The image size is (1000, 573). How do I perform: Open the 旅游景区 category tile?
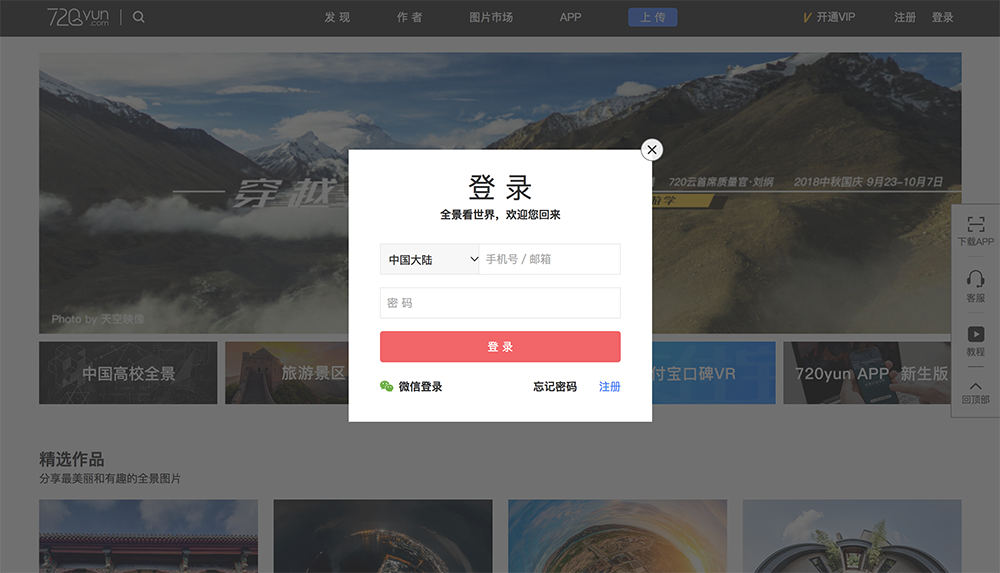pos(286,373)
